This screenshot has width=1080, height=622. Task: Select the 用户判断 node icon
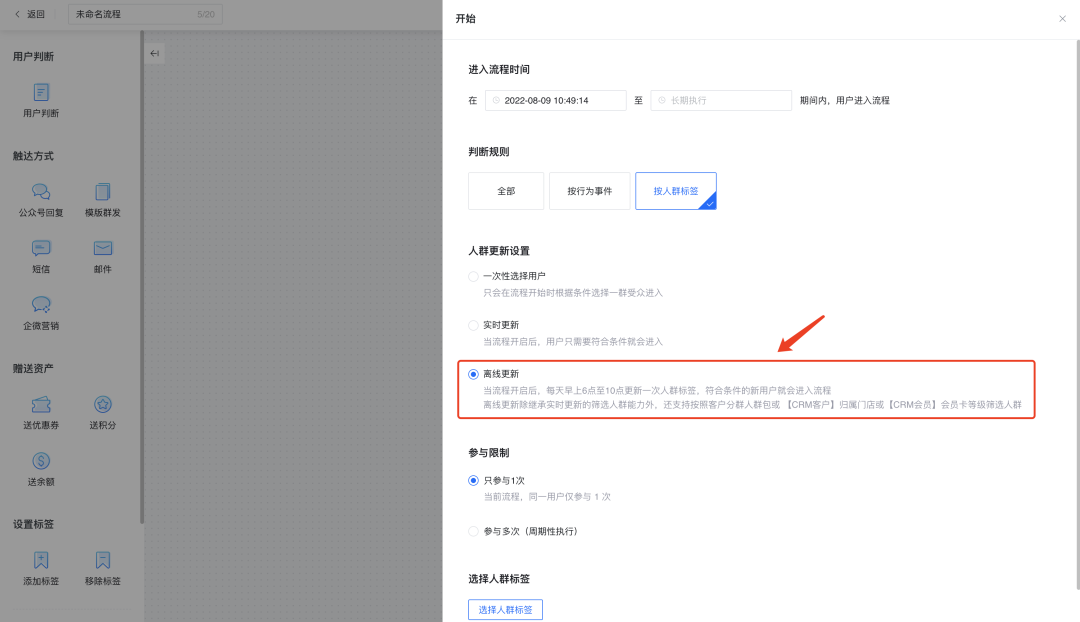tap(41, 92)
